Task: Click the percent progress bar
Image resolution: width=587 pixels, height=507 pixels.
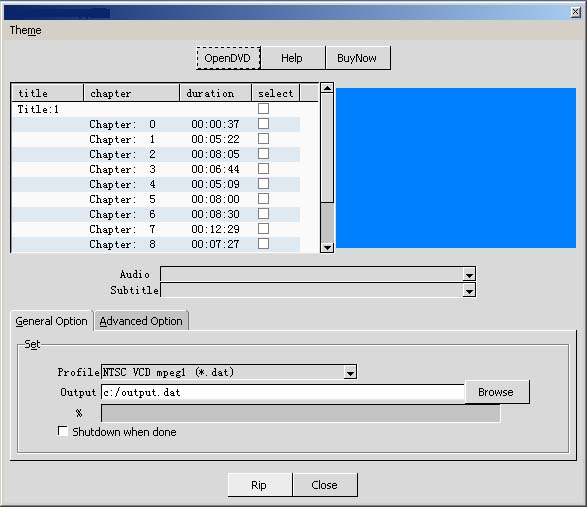Action: (x=301, y=413)
